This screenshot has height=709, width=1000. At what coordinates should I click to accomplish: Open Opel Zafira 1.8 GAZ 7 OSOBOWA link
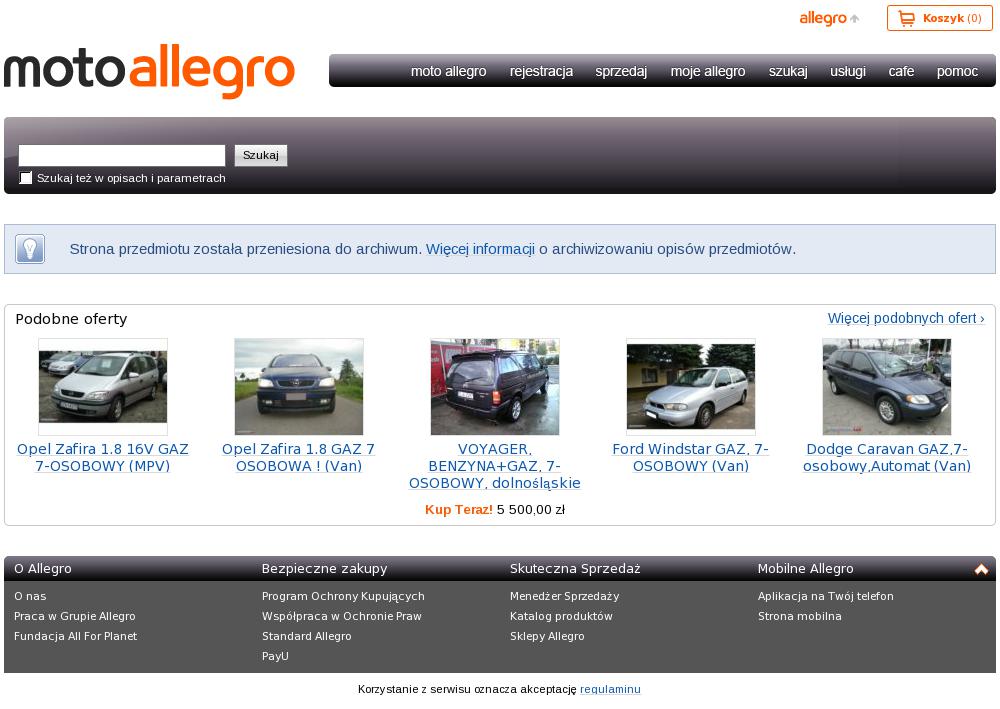click(x=298, y=458)
